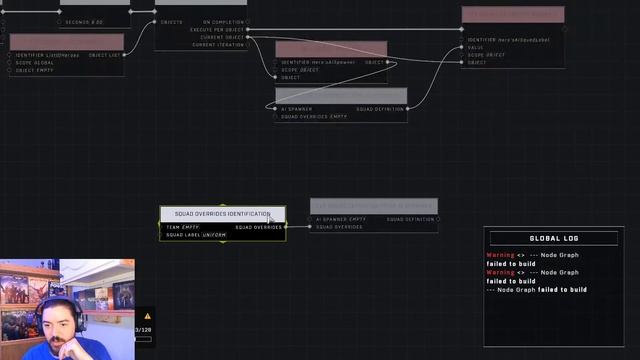Image resolution: width=640 pixels, height=360 pixels.
Task: Select the pink header of the List@Heroes node
Action: [x=67, y=42]
